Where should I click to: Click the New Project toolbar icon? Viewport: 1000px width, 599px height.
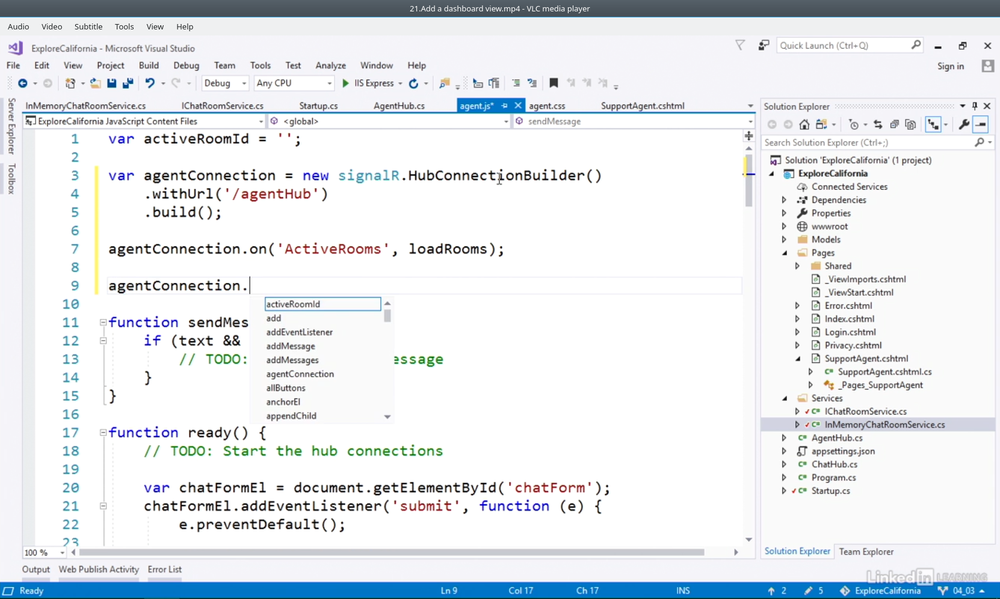point(70,83)
